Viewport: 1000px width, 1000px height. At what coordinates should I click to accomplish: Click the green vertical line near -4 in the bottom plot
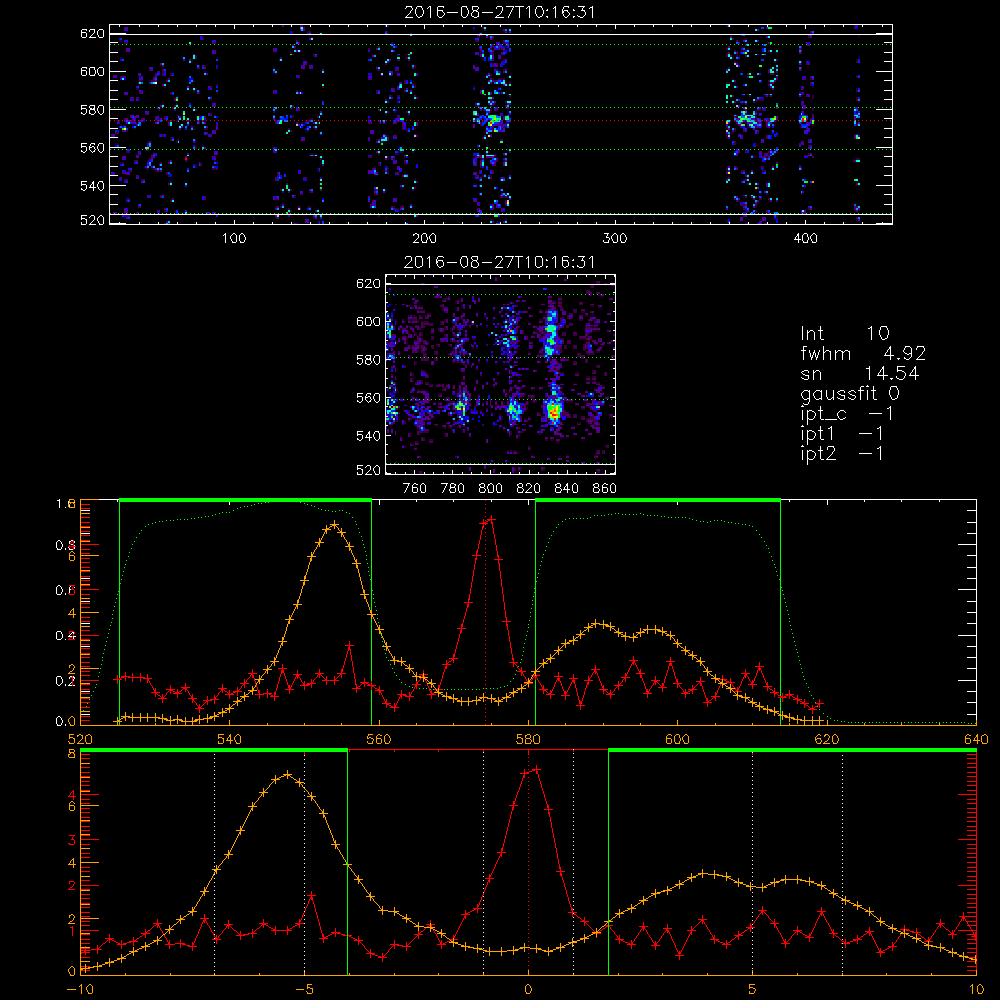pos(348,862)
